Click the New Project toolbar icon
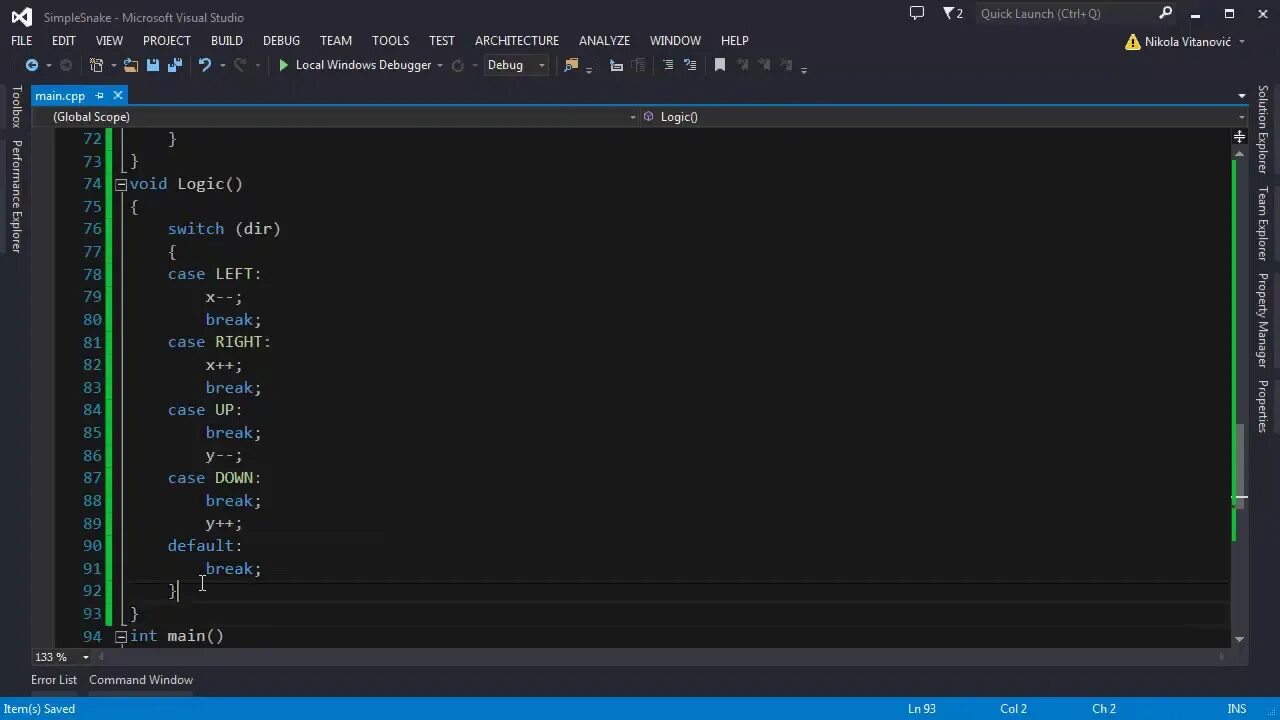The image size is (1280, 720). [x=96, y=65]
